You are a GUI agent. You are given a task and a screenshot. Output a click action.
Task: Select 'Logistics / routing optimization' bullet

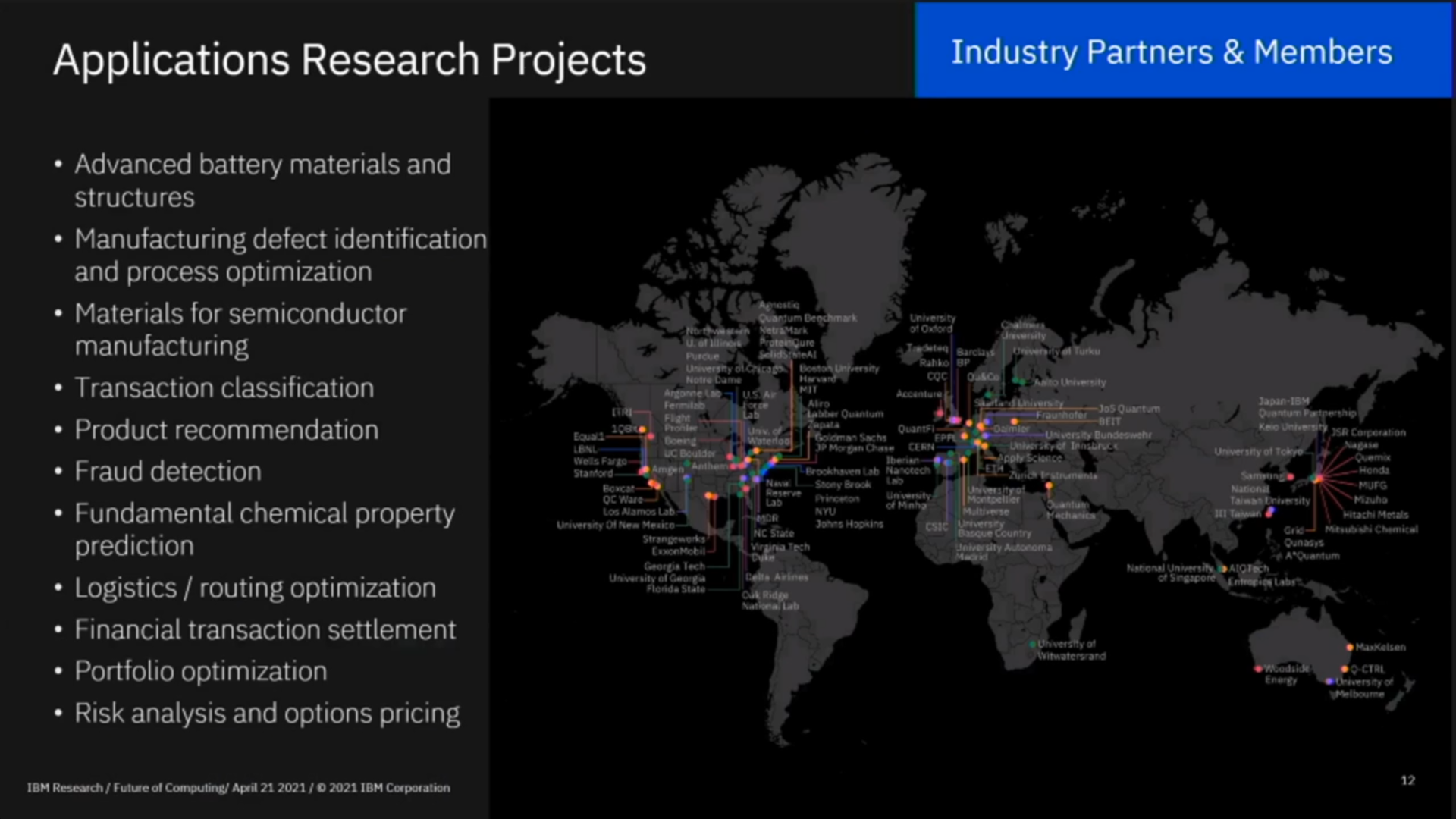(255, 588)
